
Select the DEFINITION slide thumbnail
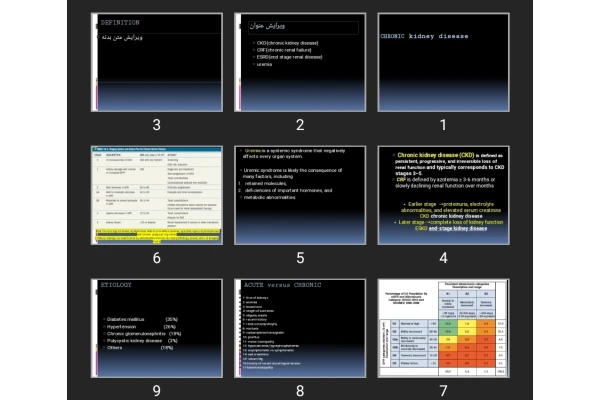(156, 60)
